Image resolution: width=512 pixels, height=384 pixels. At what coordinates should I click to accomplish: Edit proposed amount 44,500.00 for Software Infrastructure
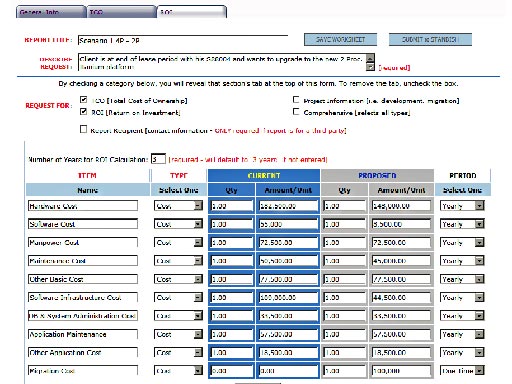[401, 298]
